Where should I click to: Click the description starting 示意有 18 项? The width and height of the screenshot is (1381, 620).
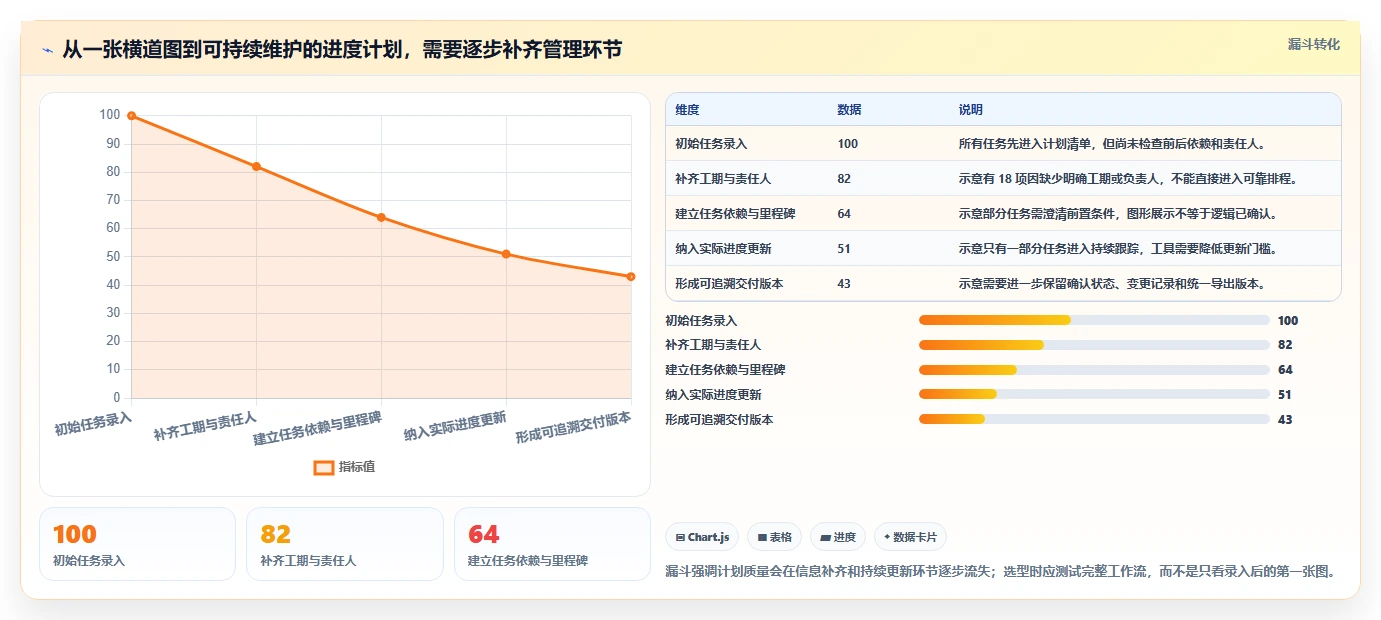pos(1130,179)
